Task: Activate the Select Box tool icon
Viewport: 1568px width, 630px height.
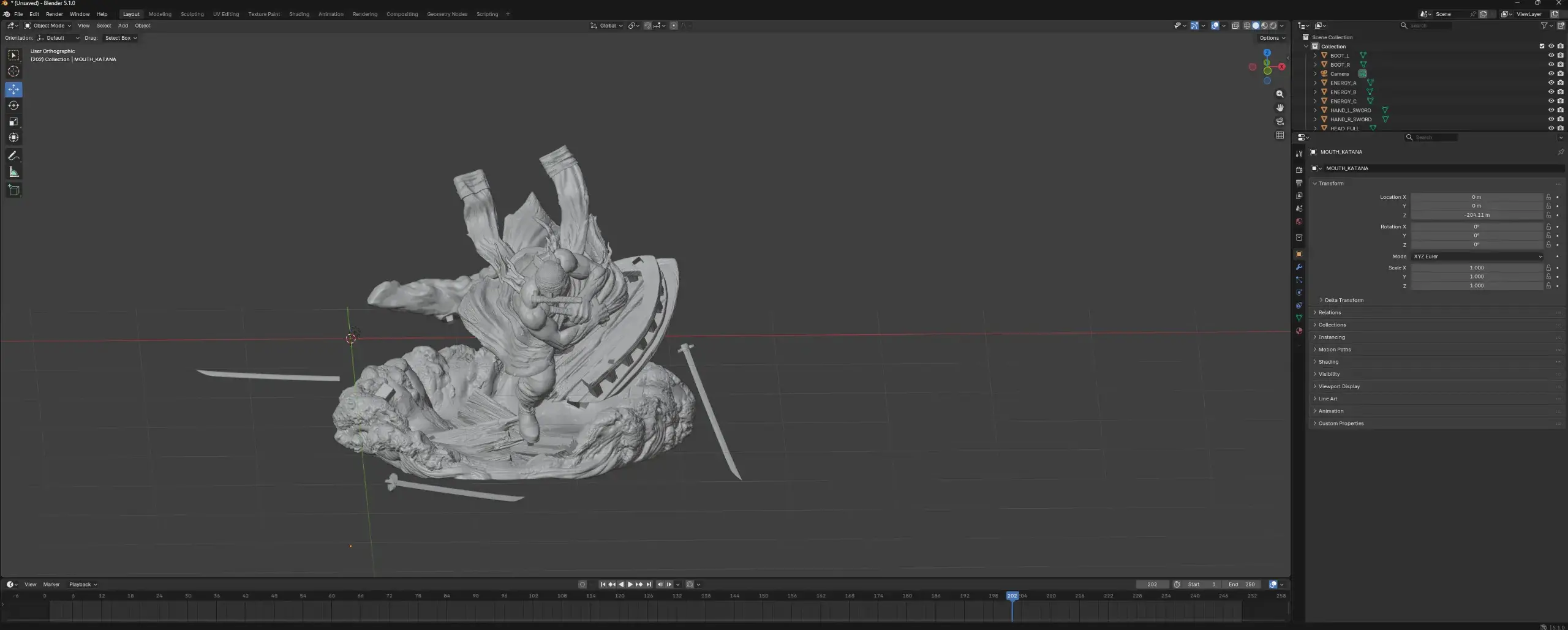Action: pos(13,55)
